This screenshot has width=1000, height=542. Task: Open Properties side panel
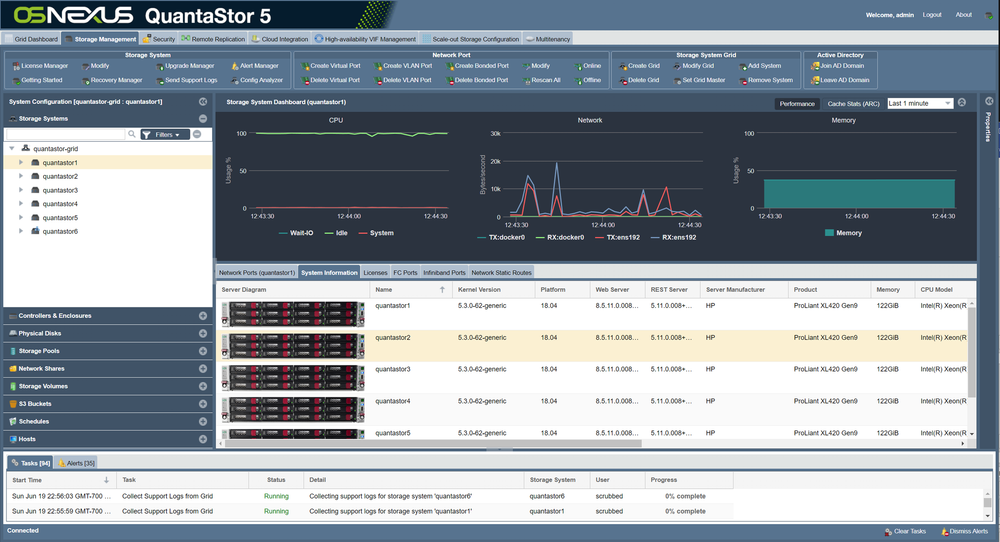(988, 126)
